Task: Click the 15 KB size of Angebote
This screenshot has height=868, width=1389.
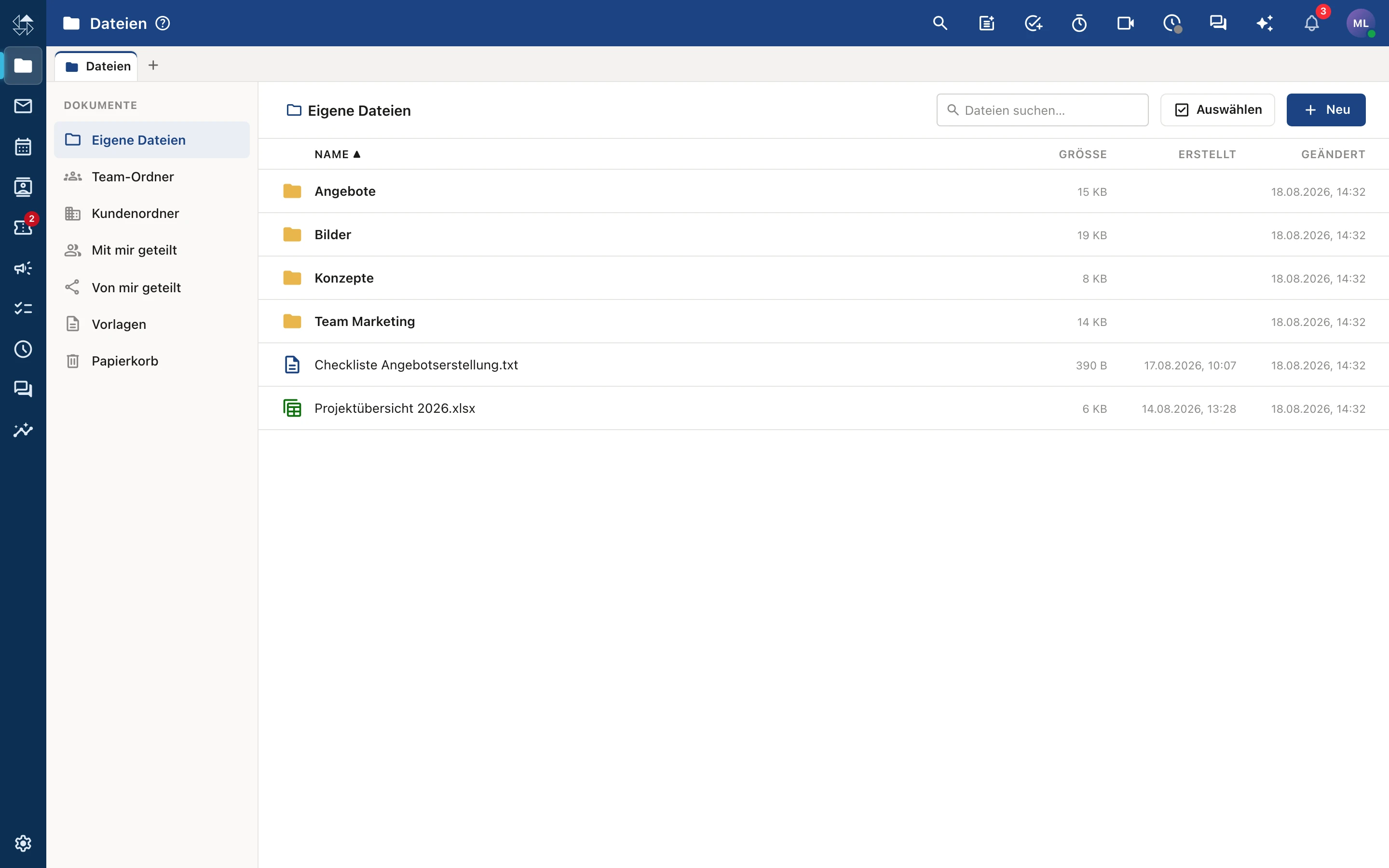Action: click(1092, 192)
